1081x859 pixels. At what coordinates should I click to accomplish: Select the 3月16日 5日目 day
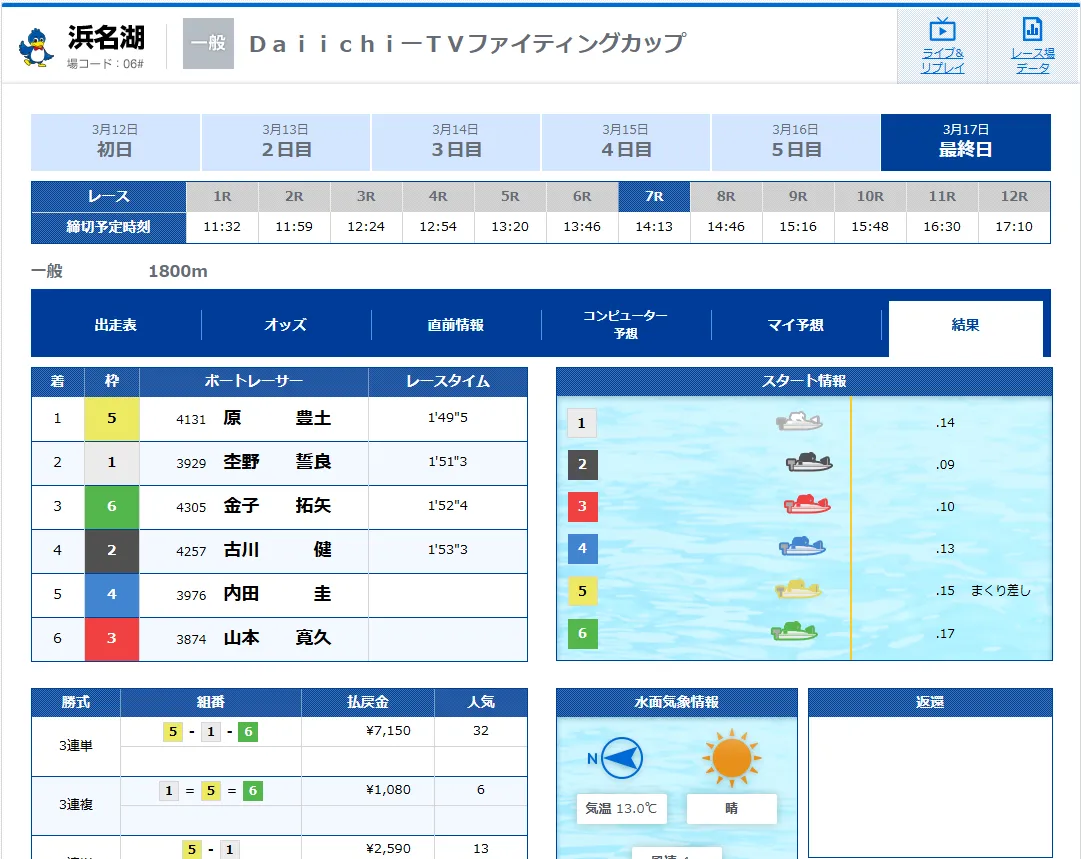[x=795, y=142]
